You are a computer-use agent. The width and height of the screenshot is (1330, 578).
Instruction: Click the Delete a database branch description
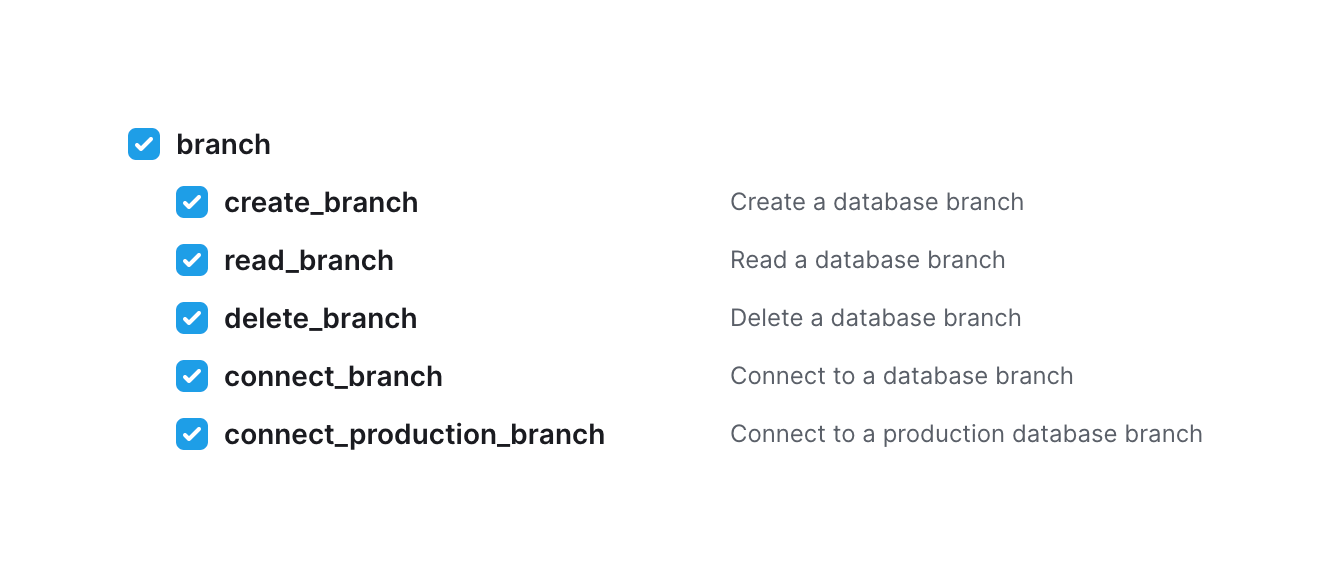pos(875,318)
